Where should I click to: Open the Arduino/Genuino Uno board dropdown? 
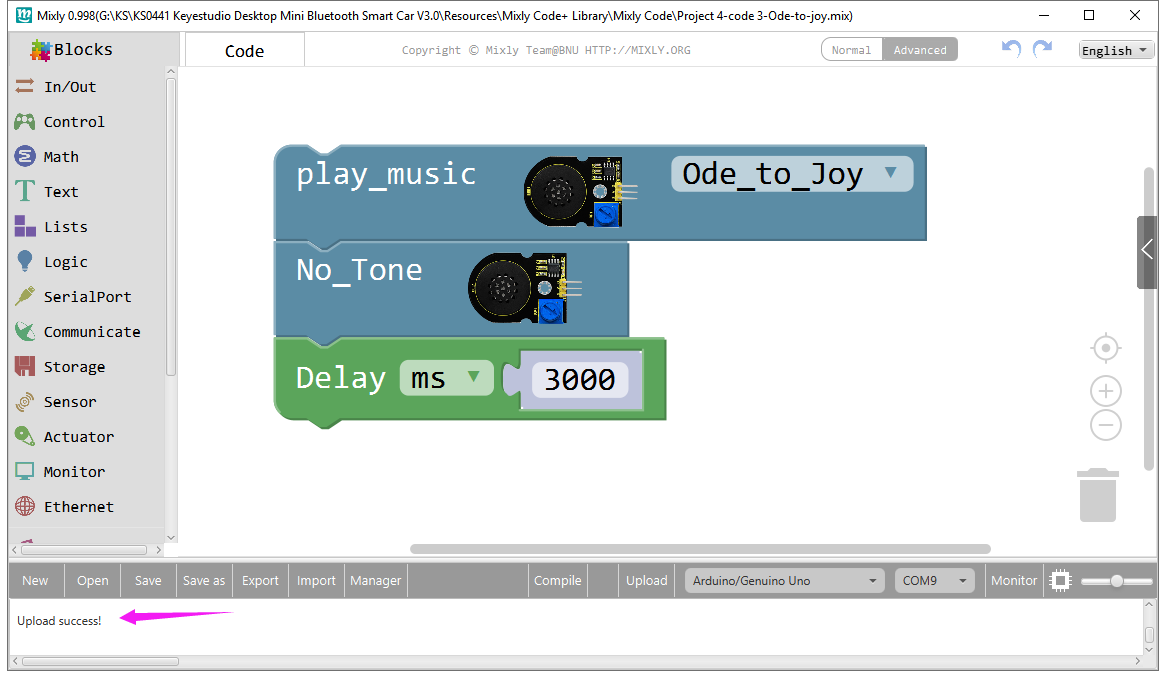pyautogui.click(x=785, y=581)
